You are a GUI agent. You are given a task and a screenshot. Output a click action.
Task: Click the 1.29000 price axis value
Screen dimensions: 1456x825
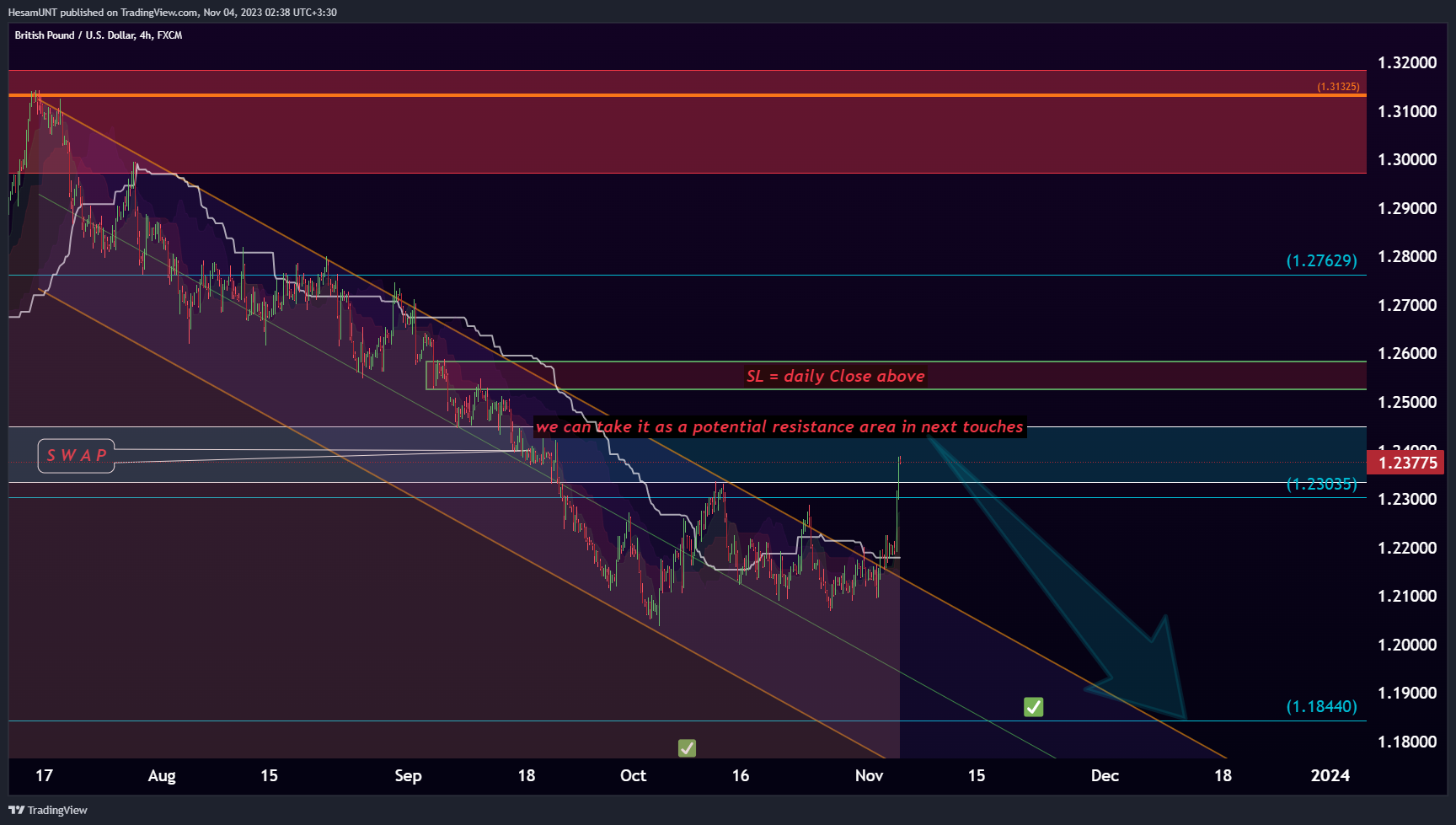click(x=1407, y=208)
